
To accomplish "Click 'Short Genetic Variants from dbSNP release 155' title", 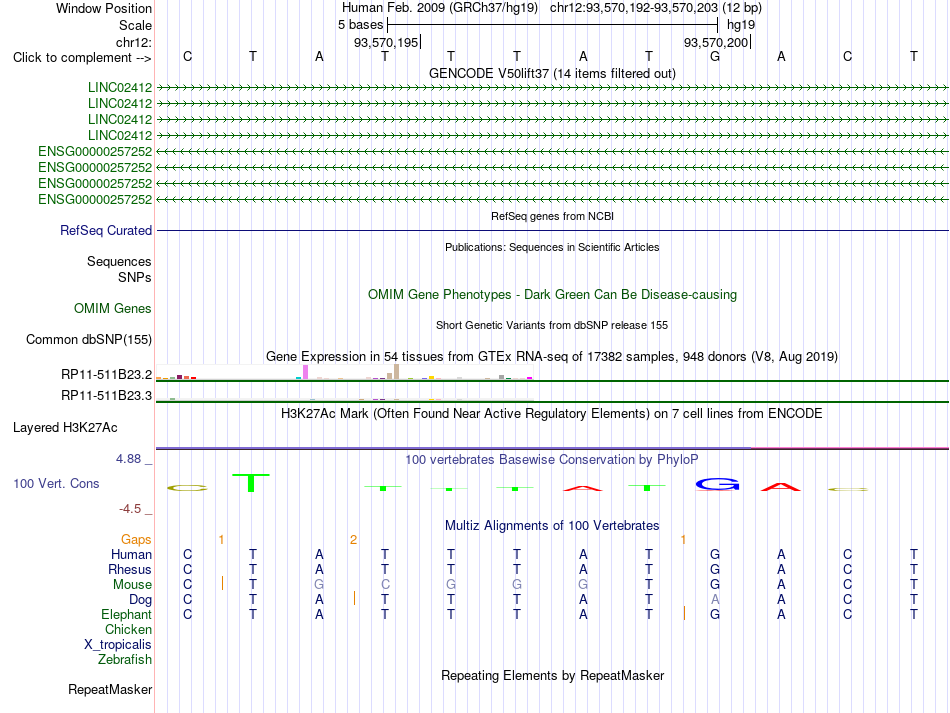I will [x=552, y=325].
